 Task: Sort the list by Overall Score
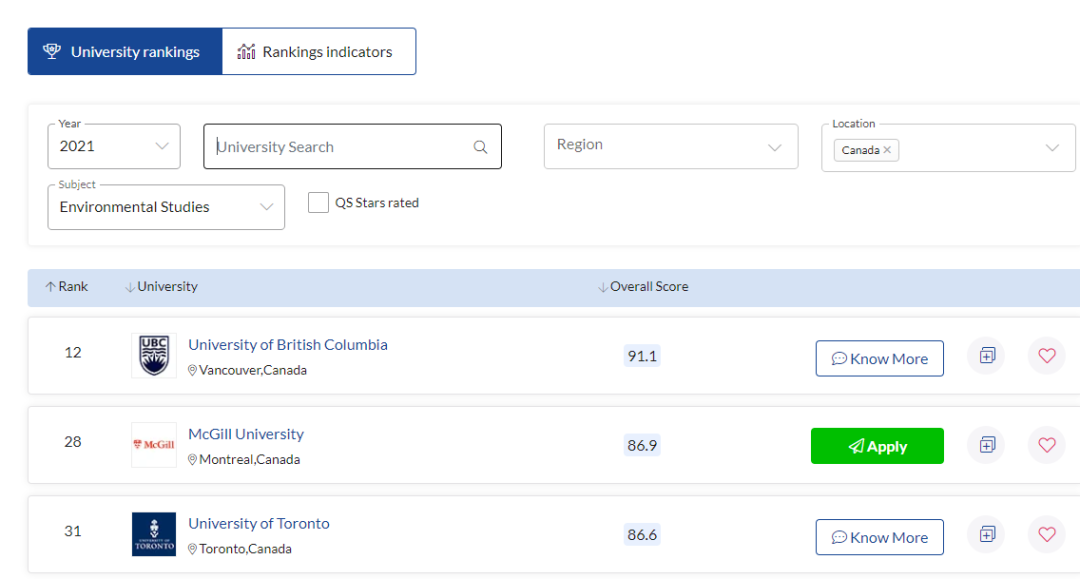pos(644,287)
